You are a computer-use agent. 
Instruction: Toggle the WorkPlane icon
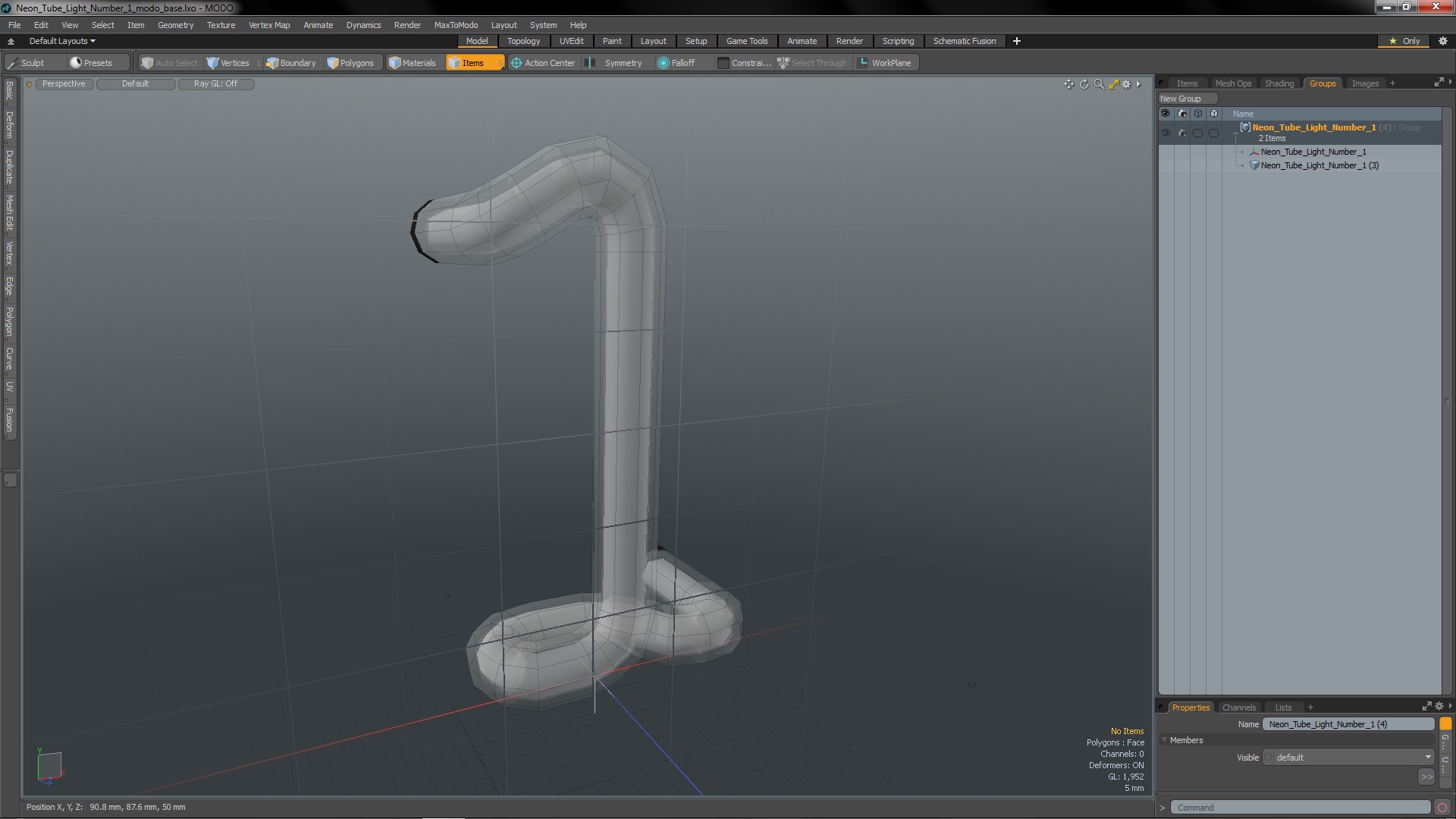(862, 63)
